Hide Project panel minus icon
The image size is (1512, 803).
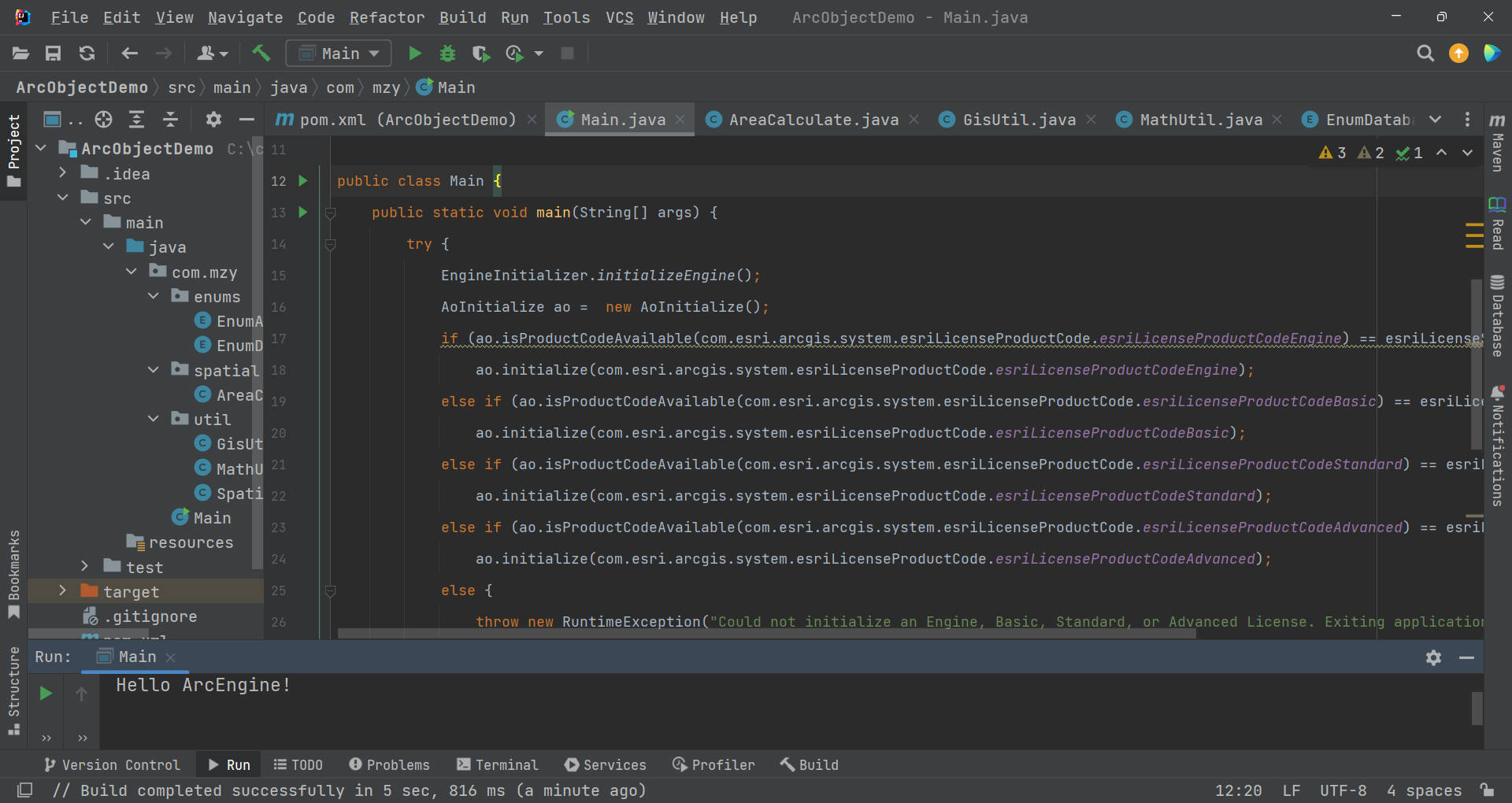[246, 120]
